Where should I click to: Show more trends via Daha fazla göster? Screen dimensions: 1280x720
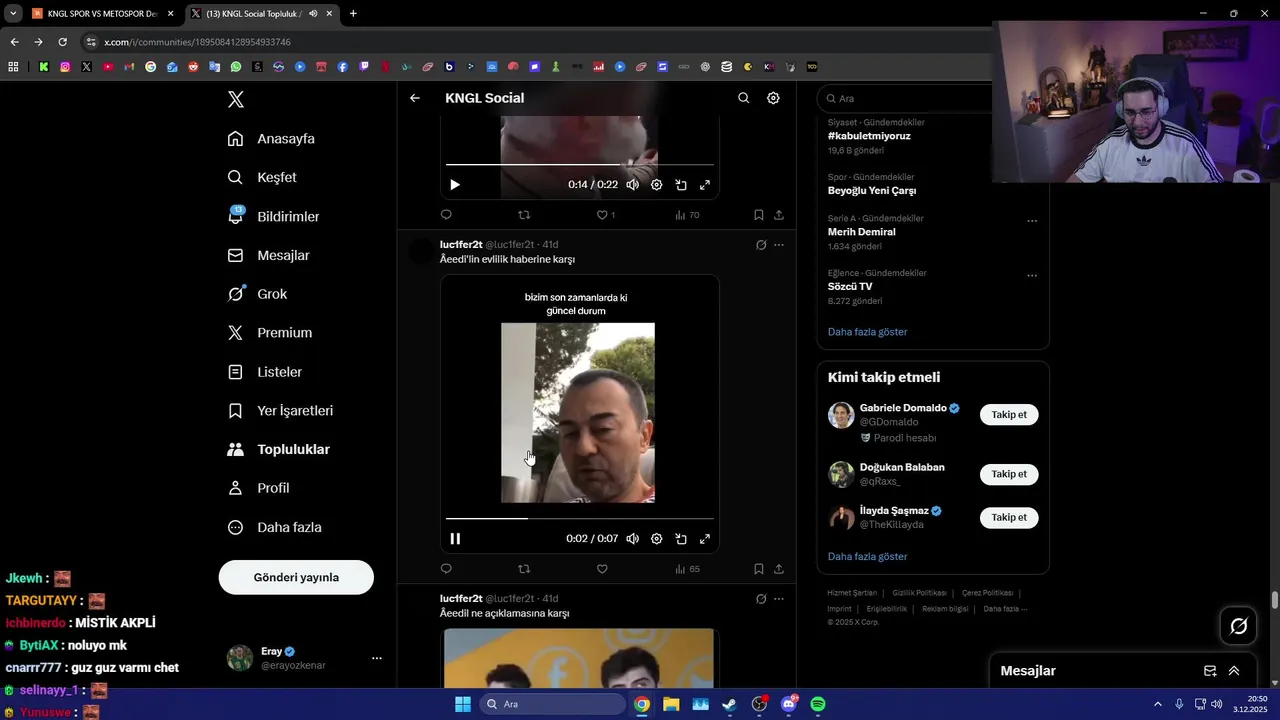tap(867, 332)
